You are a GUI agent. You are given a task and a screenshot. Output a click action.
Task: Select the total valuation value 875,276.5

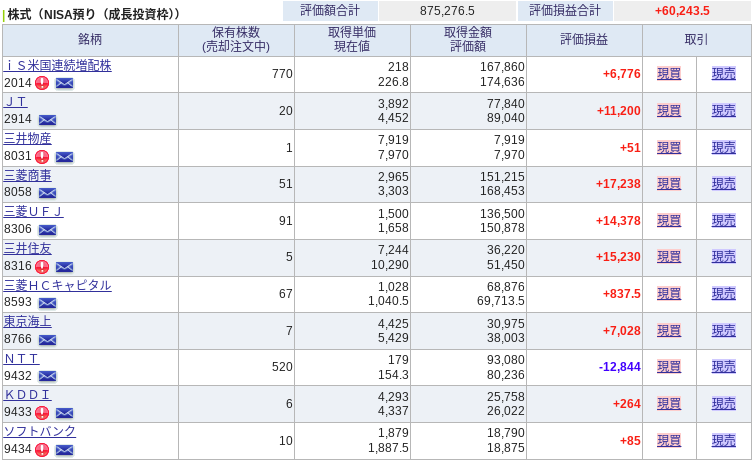tap(447, 11)
